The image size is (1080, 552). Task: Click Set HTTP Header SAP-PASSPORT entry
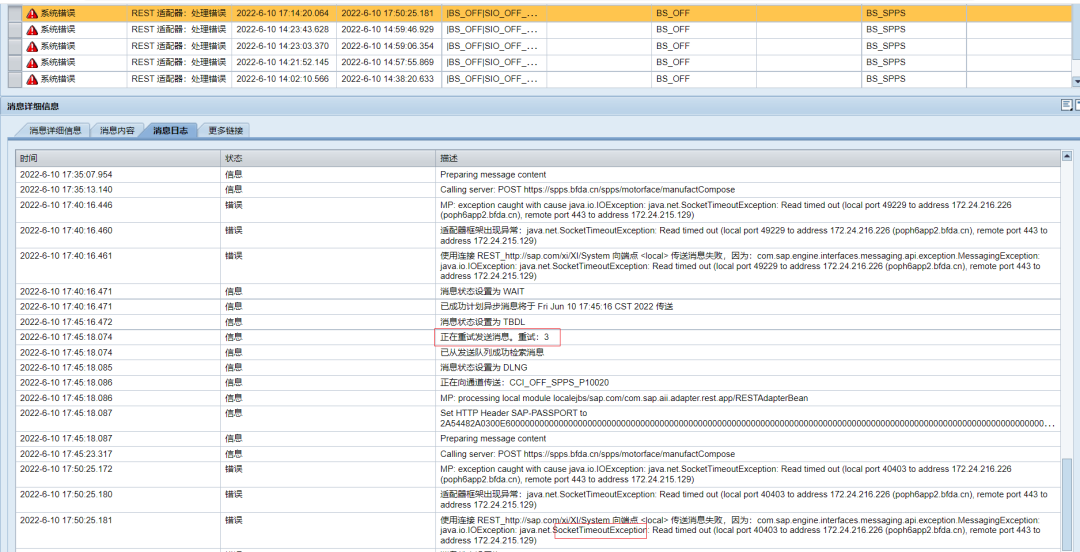pos(747,418)
